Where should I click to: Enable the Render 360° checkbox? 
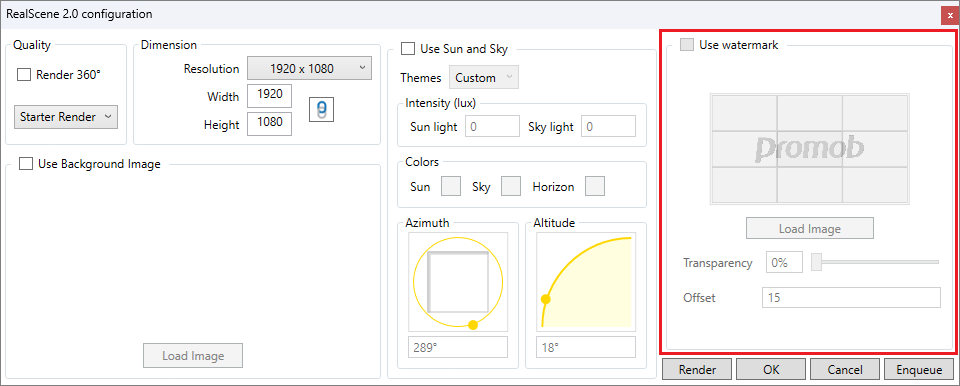coord(24,75)
